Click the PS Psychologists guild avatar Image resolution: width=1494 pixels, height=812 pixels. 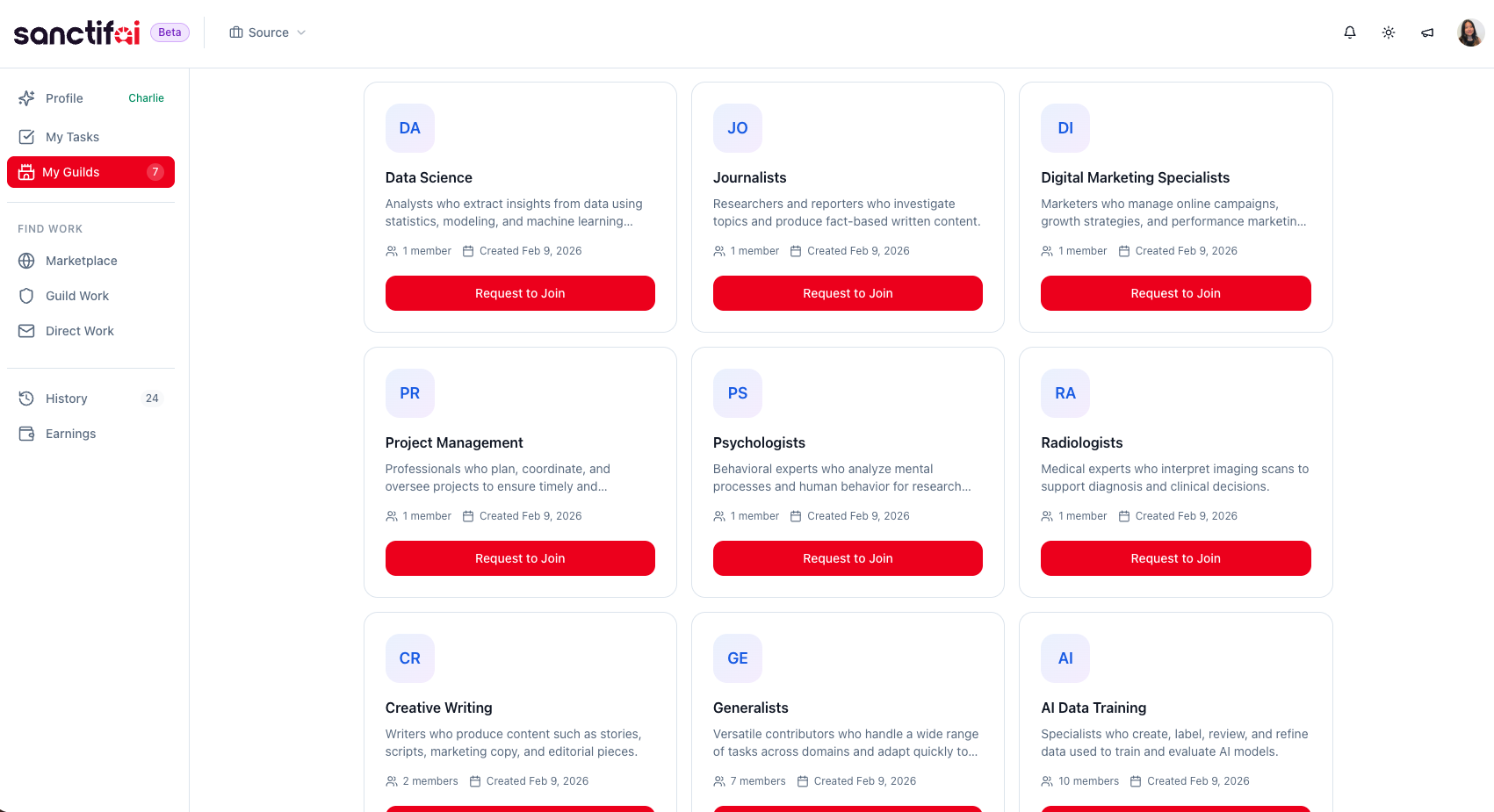point(738,393)
